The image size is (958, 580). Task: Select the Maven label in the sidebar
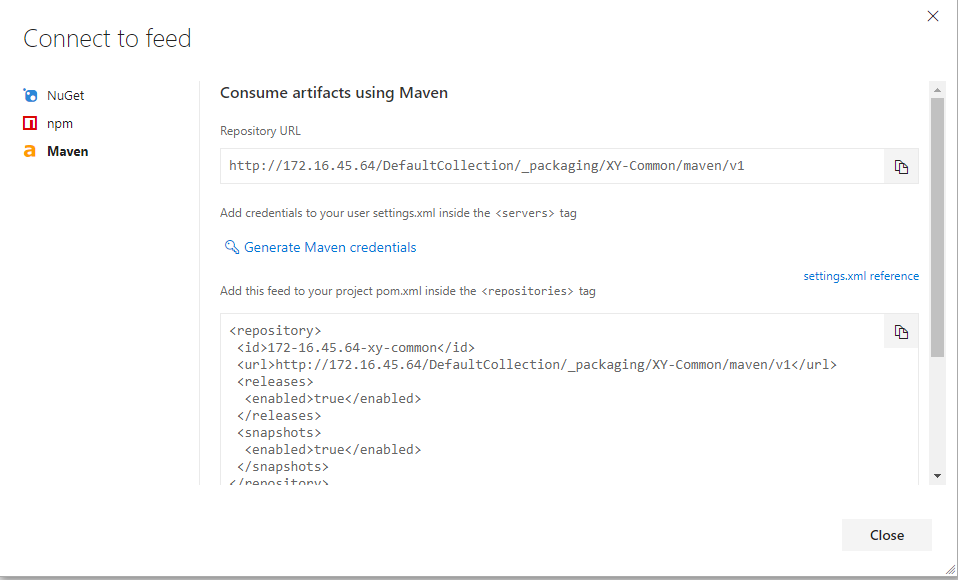(68, 152)
